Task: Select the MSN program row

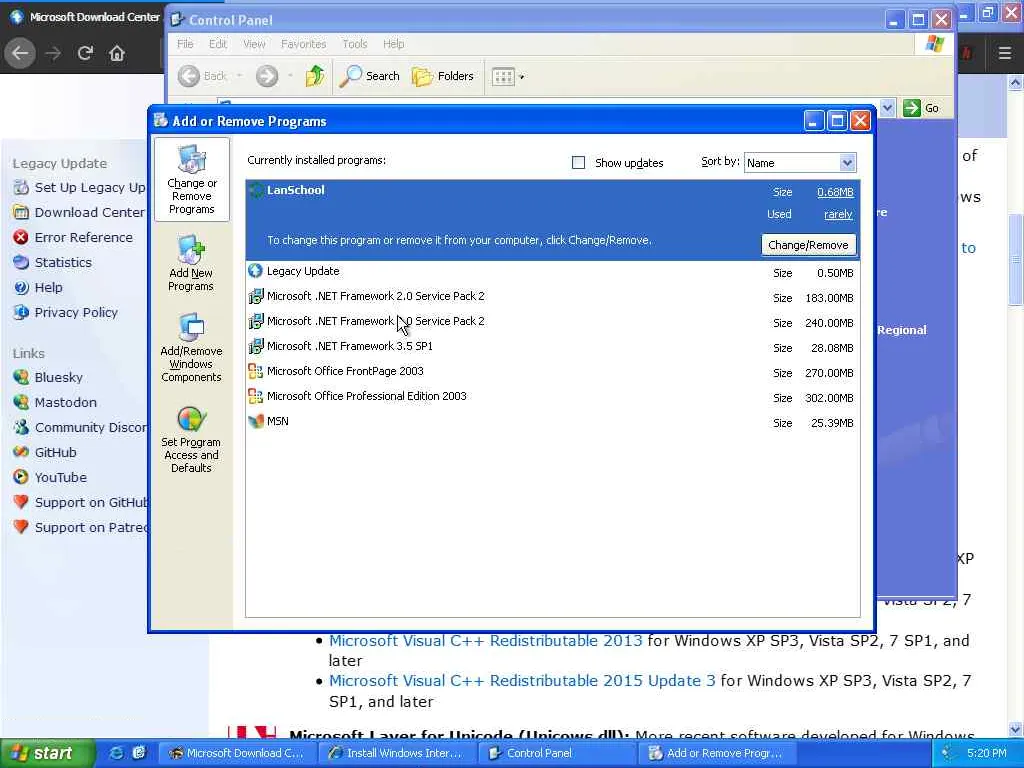Action: pyautogui.click(x=552, y=422)
